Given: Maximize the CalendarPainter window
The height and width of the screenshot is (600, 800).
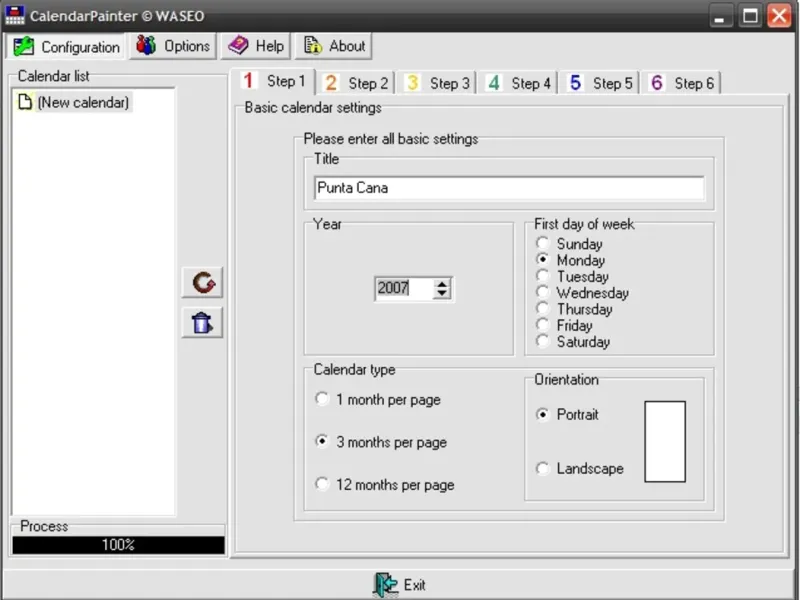Looking at the screenshot, I should click(750, 16).
